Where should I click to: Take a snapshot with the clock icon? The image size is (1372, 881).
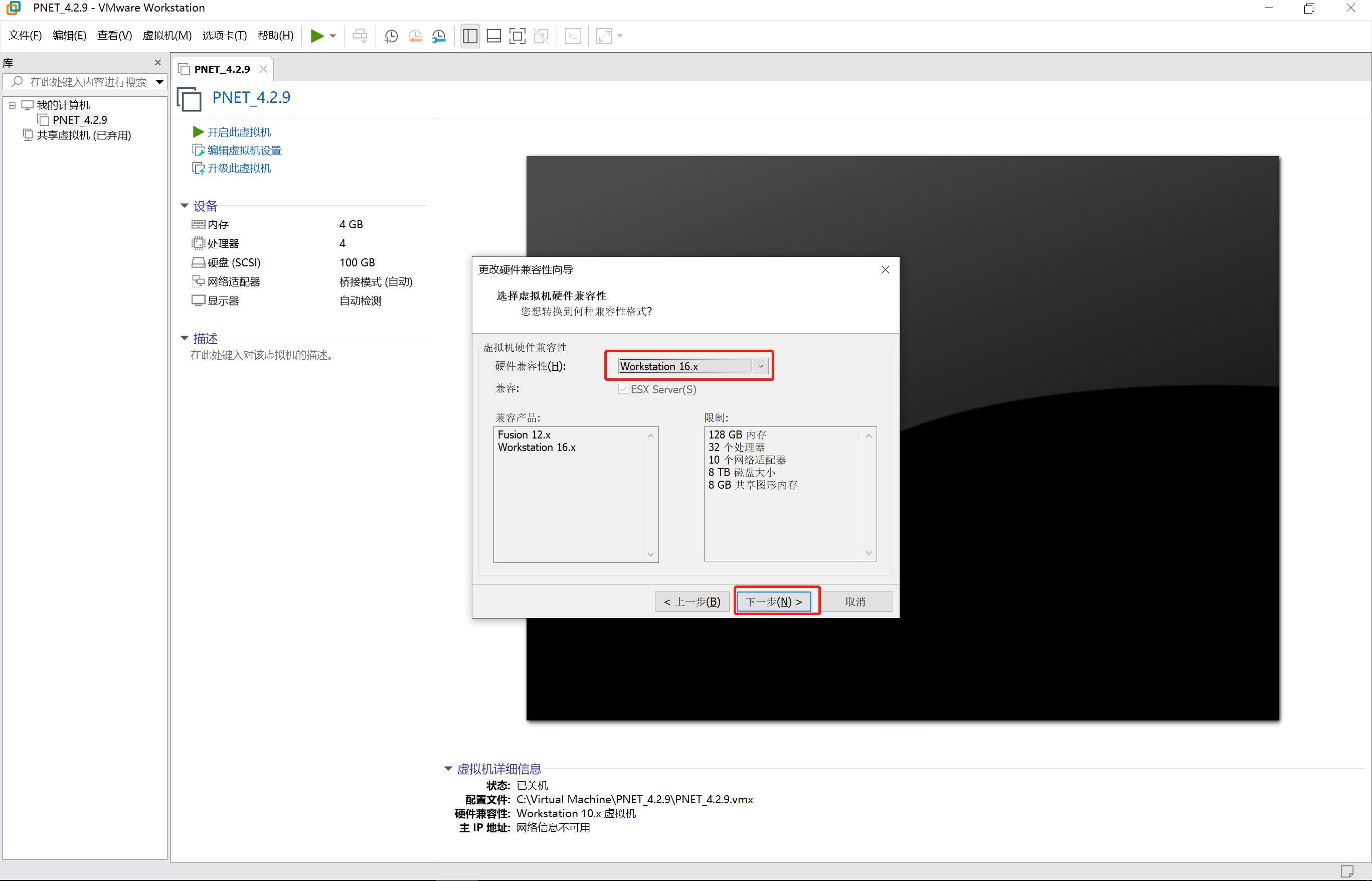[391, 36]
